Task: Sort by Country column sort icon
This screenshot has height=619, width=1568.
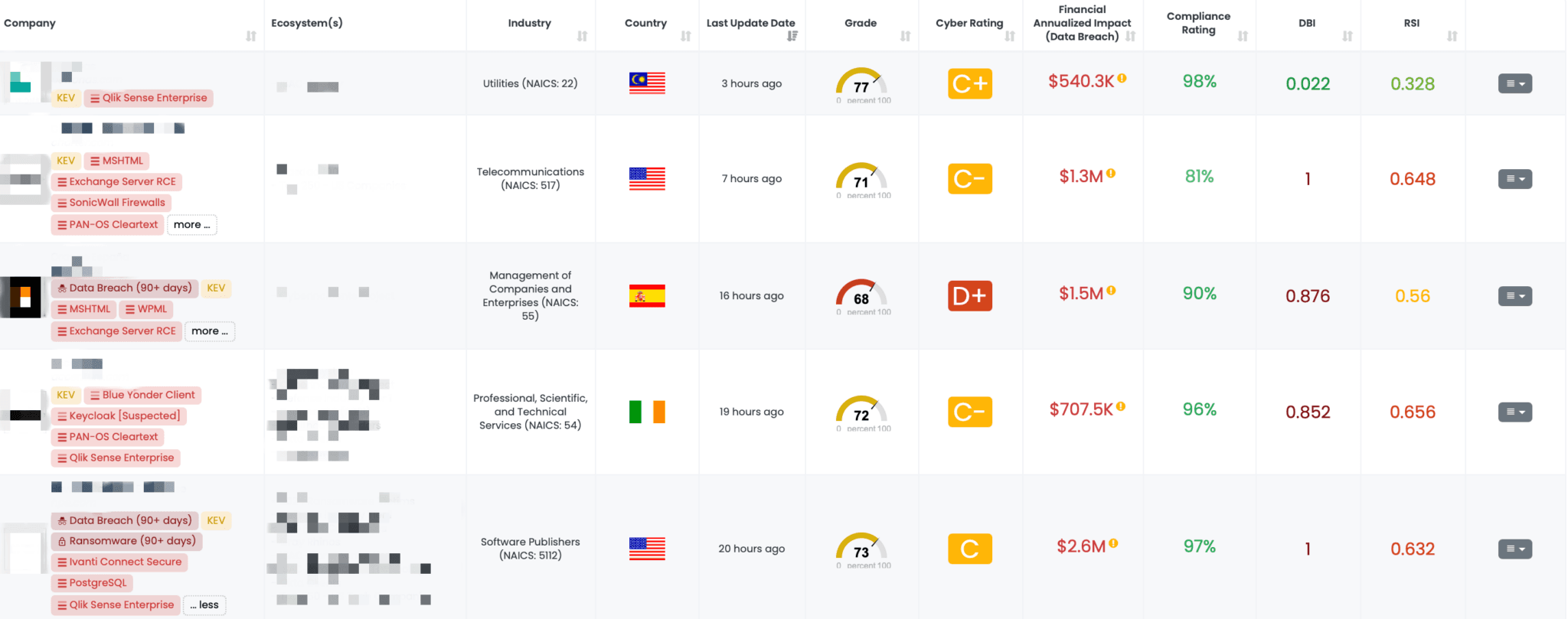Action: click(x=686, y=36)
